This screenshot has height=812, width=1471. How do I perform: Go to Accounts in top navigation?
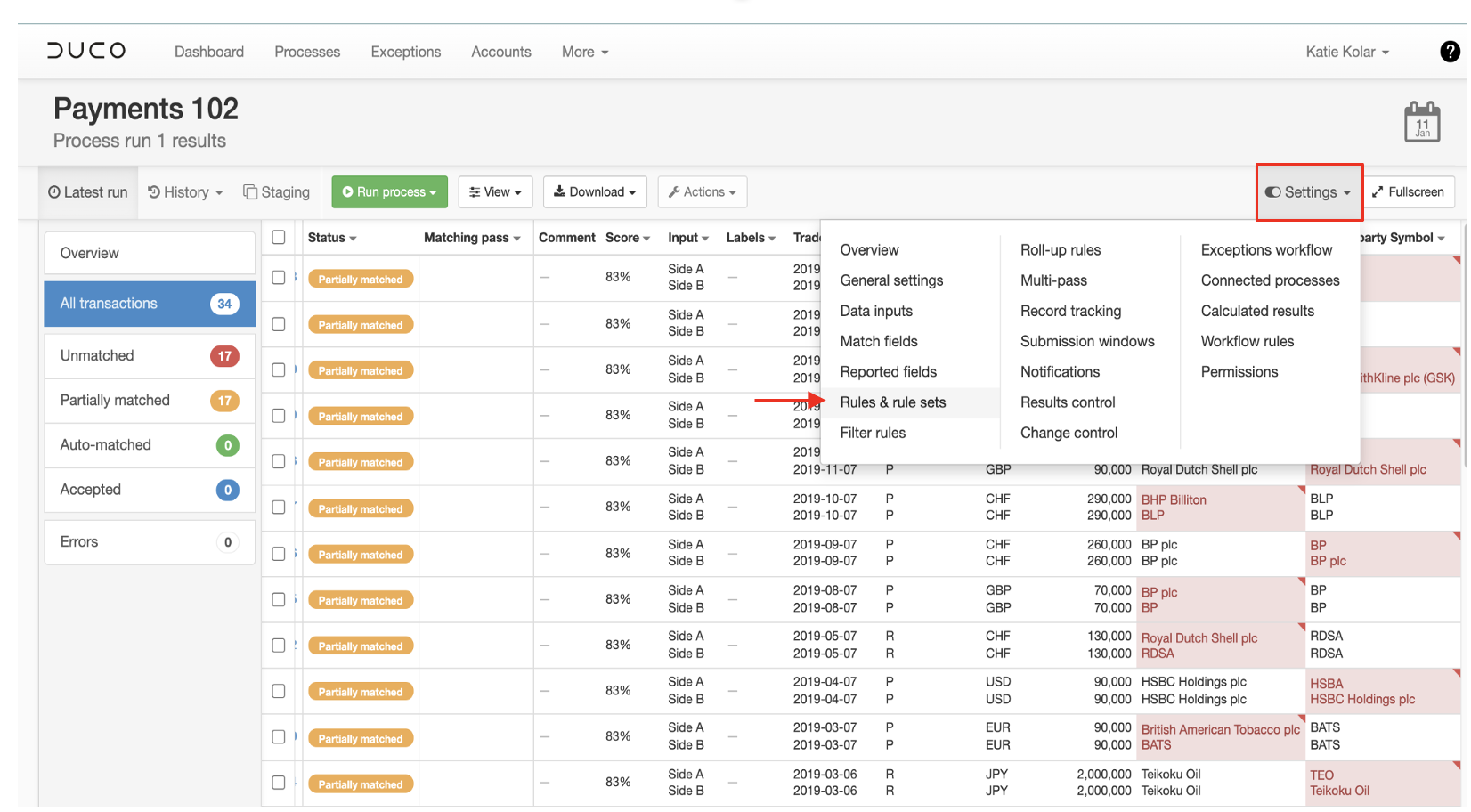(x=501, y=52)
